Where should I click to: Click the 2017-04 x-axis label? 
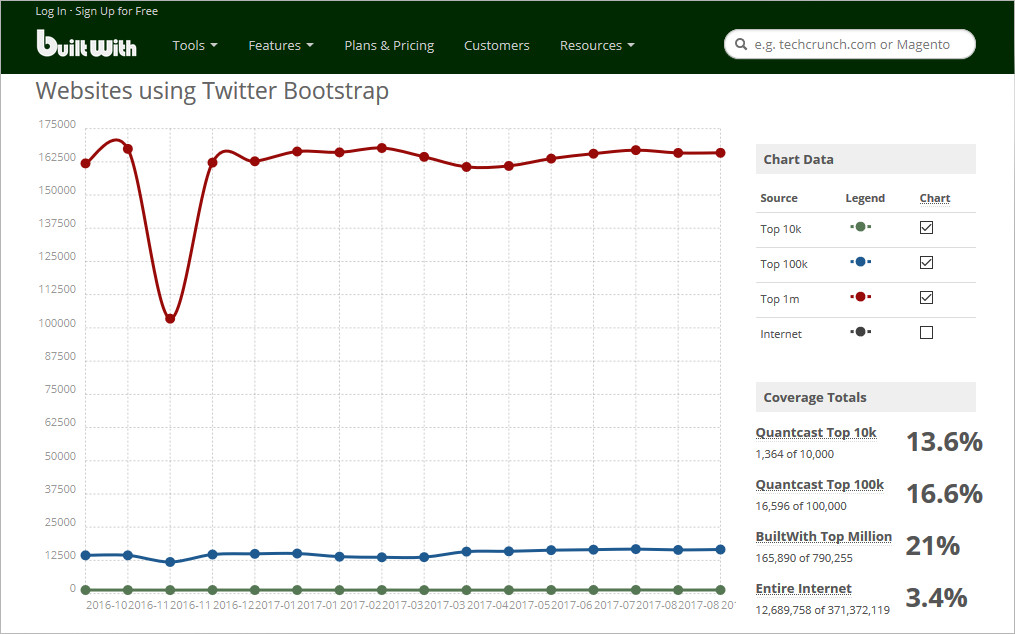[488, 605]
